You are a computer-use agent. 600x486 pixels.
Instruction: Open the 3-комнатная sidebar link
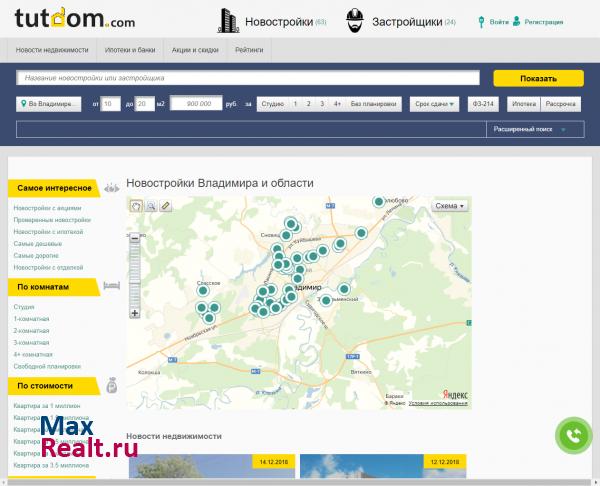[x=31, y=342]
